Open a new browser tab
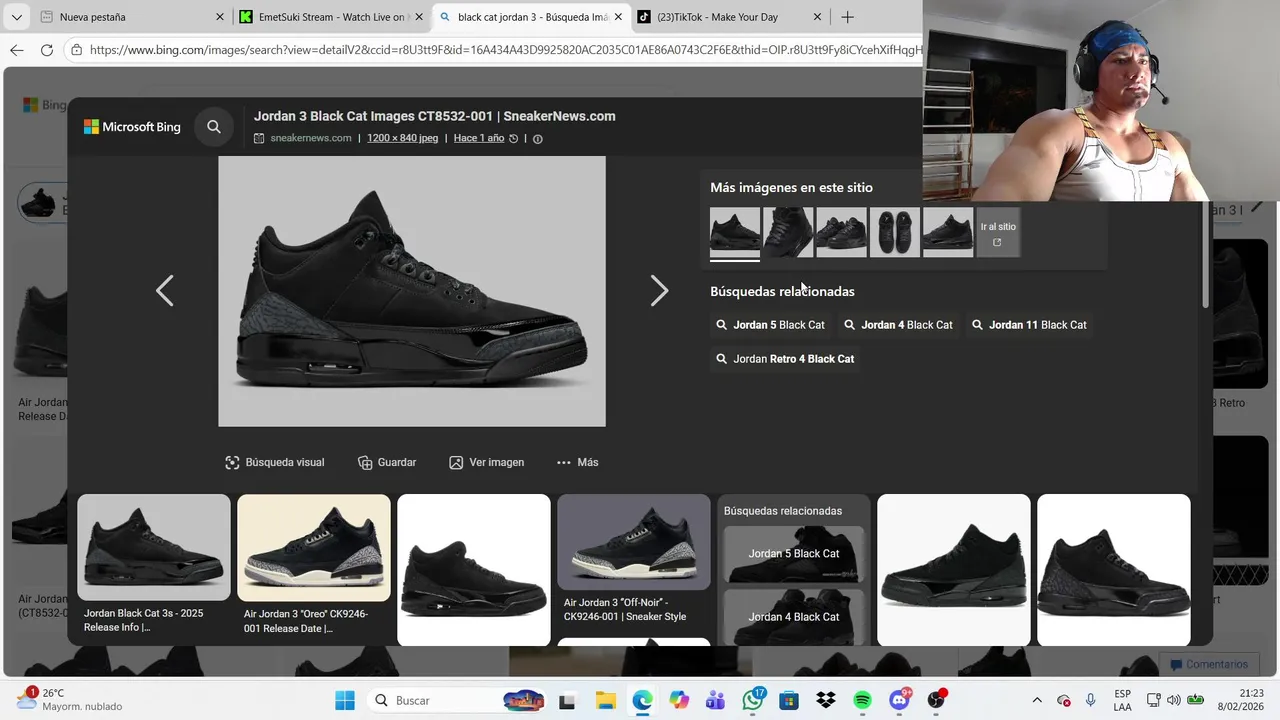This screenshot has height=720, width=1280. pos(848,17)
